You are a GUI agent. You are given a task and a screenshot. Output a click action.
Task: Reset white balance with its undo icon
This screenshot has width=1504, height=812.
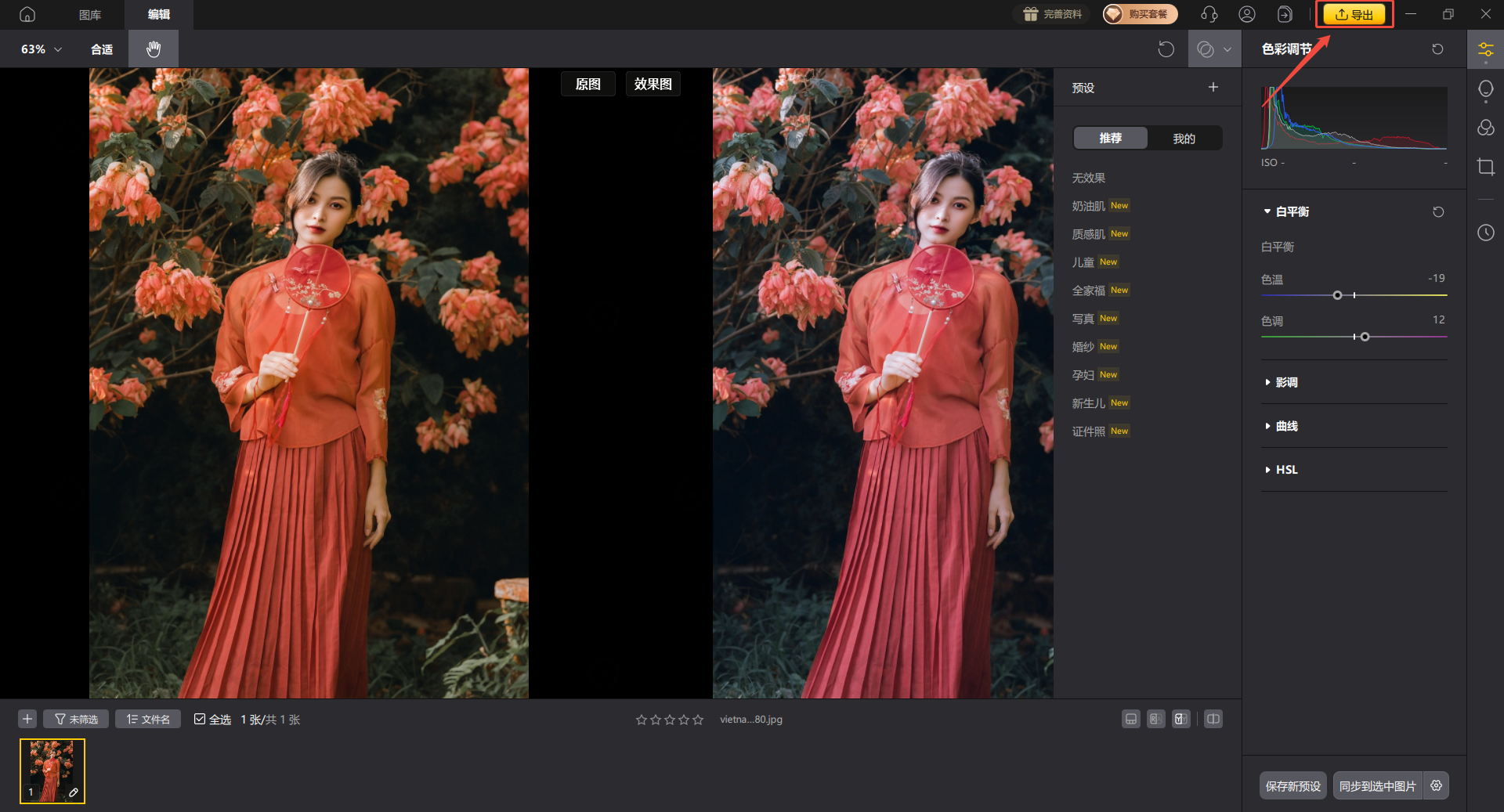point(1438,212)
